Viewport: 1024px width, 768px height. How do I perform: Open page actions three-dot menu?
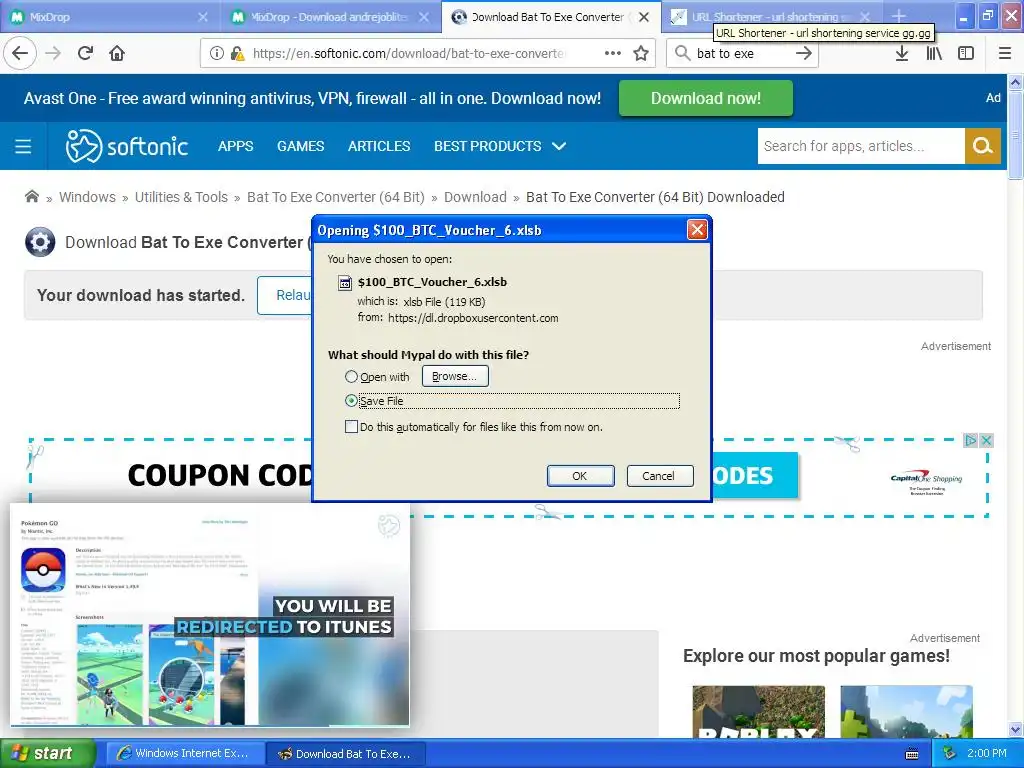(613, 53)
